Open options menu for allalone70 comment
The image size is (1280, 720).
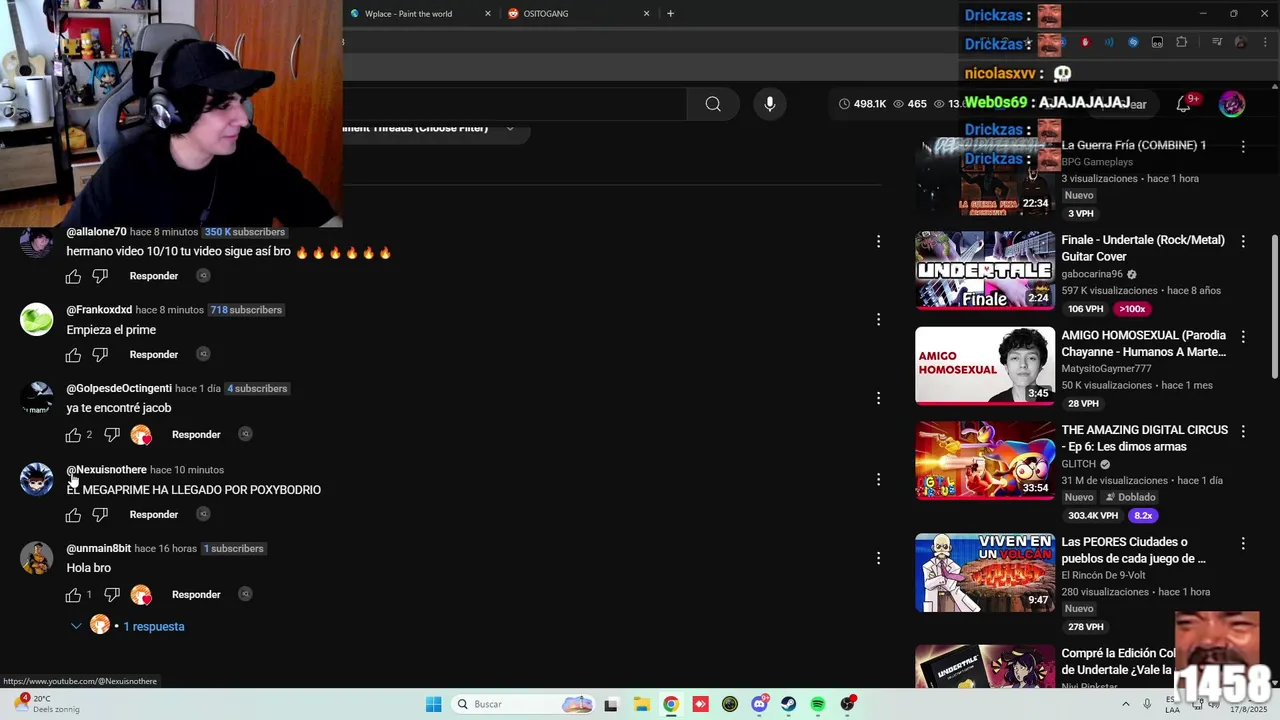[878, 241]
